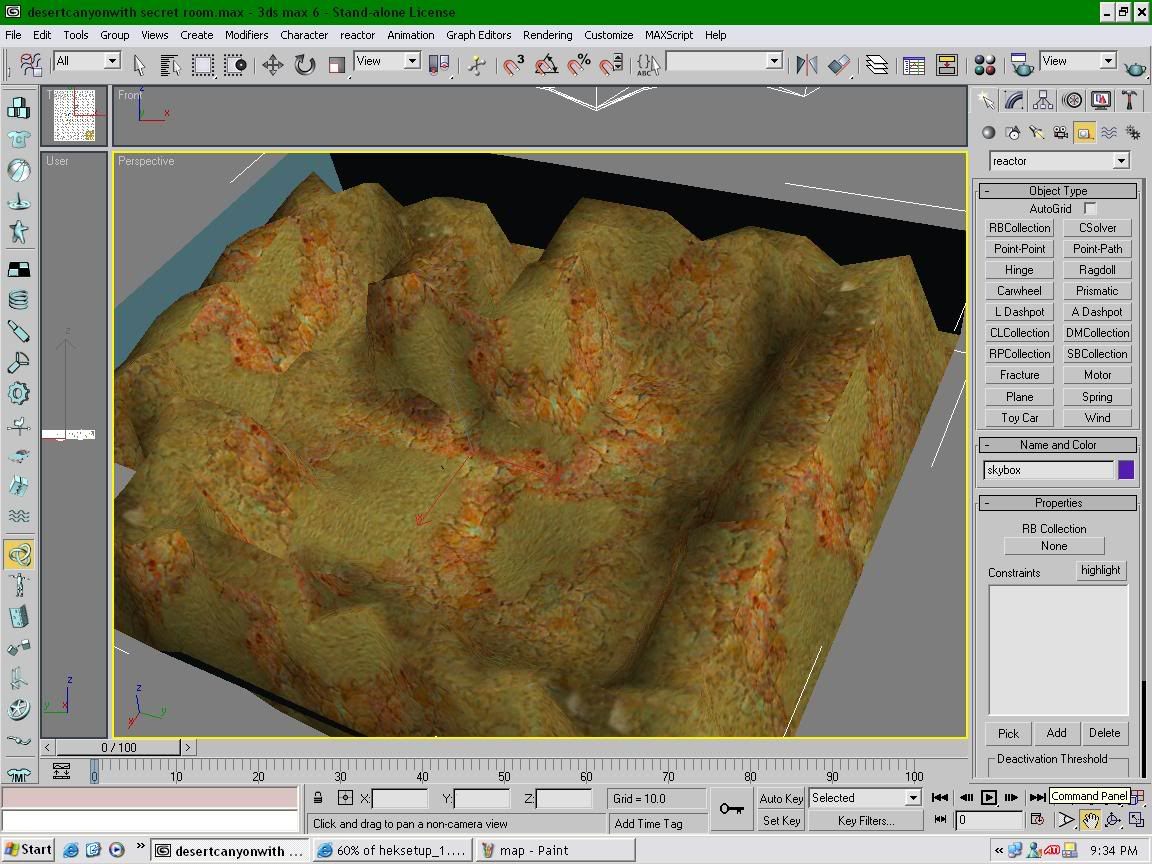This screenshot has height=864, width=1152.
Task: Click the Pick button under Constraints
Action: tap(1008, 733)
